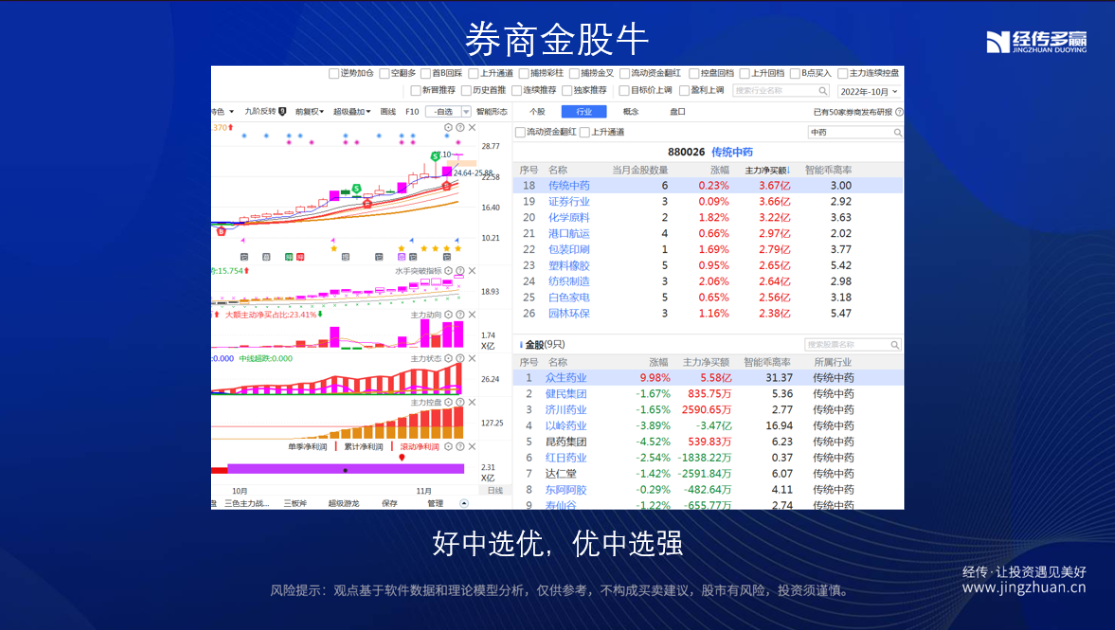This screenshot has height=630, width=1115.
Task: Close the 净利润 indicator panel
Action: point(472,447)
